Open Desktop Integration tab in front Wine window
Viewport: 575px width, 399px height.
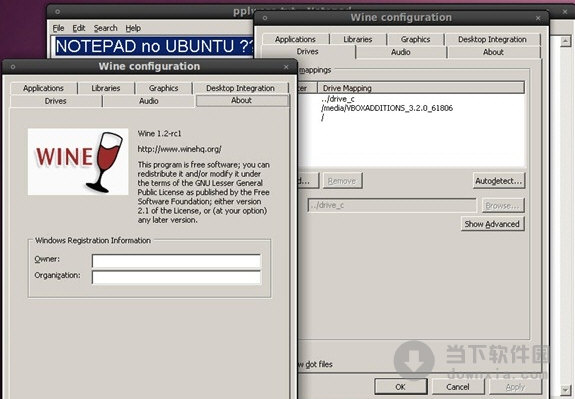pos(241,88)
